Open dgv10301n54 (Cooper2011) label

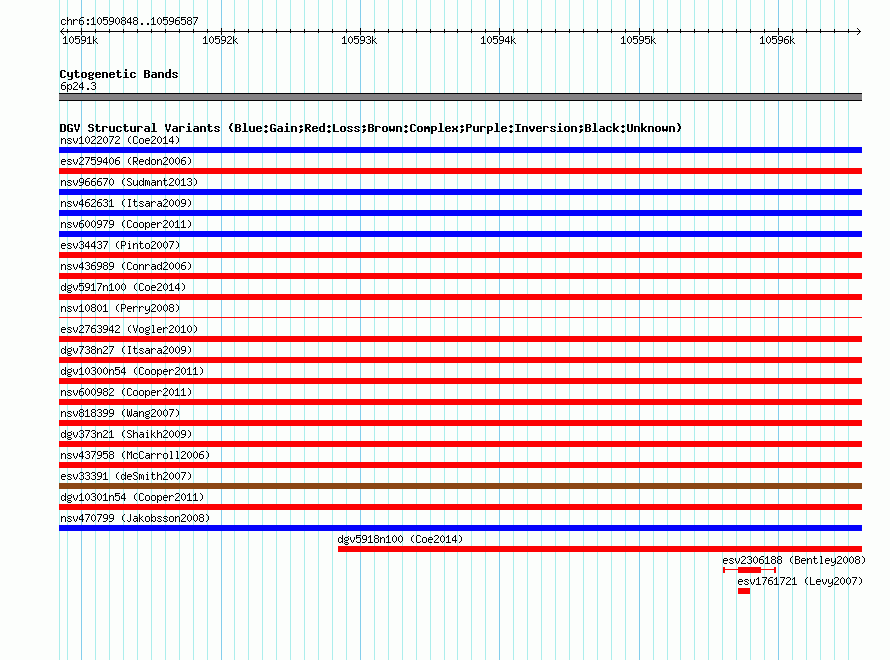[132, 497]
